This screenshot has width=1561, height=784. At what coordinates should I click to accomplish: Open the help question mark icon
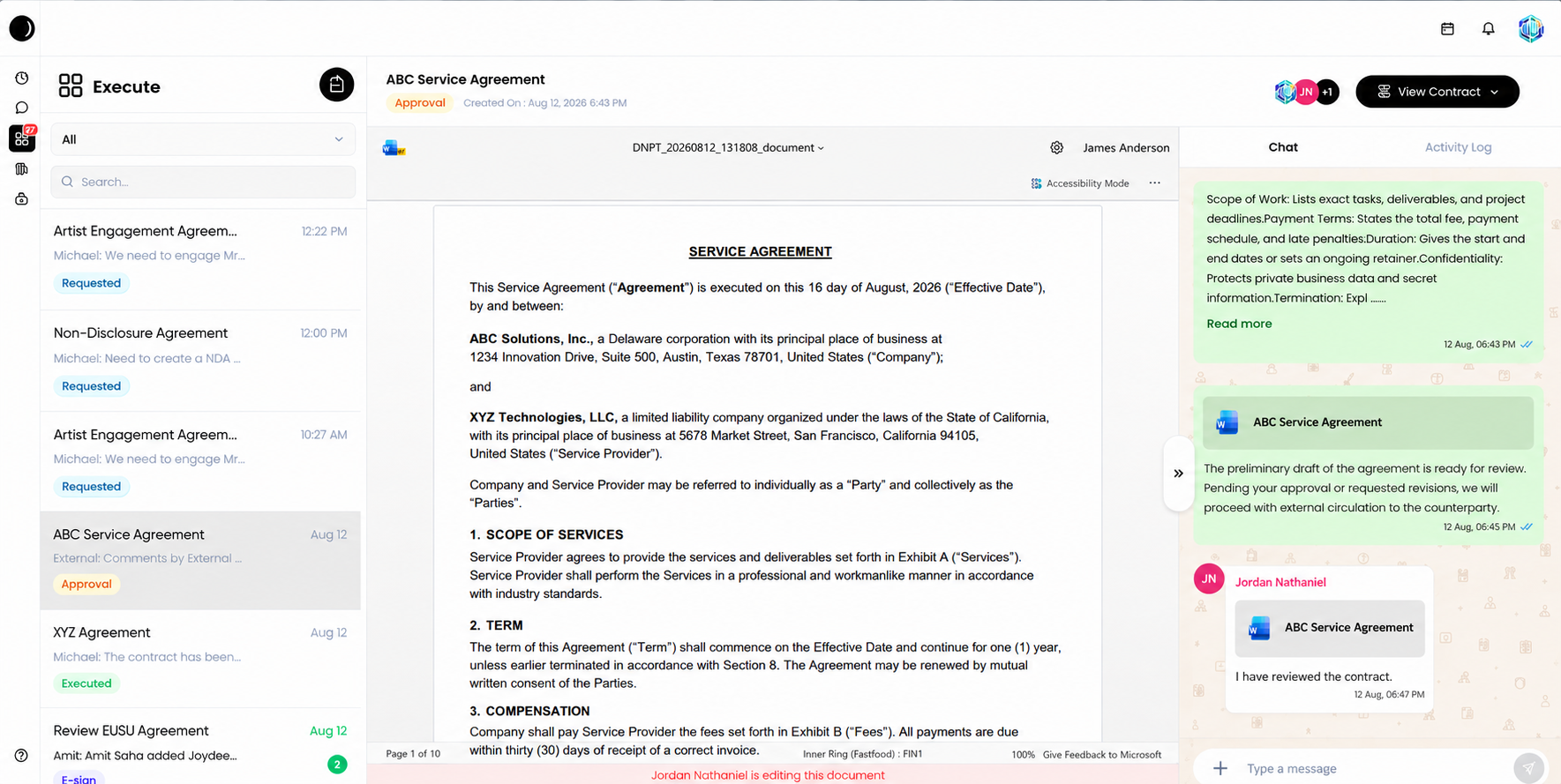click(21, 756)
